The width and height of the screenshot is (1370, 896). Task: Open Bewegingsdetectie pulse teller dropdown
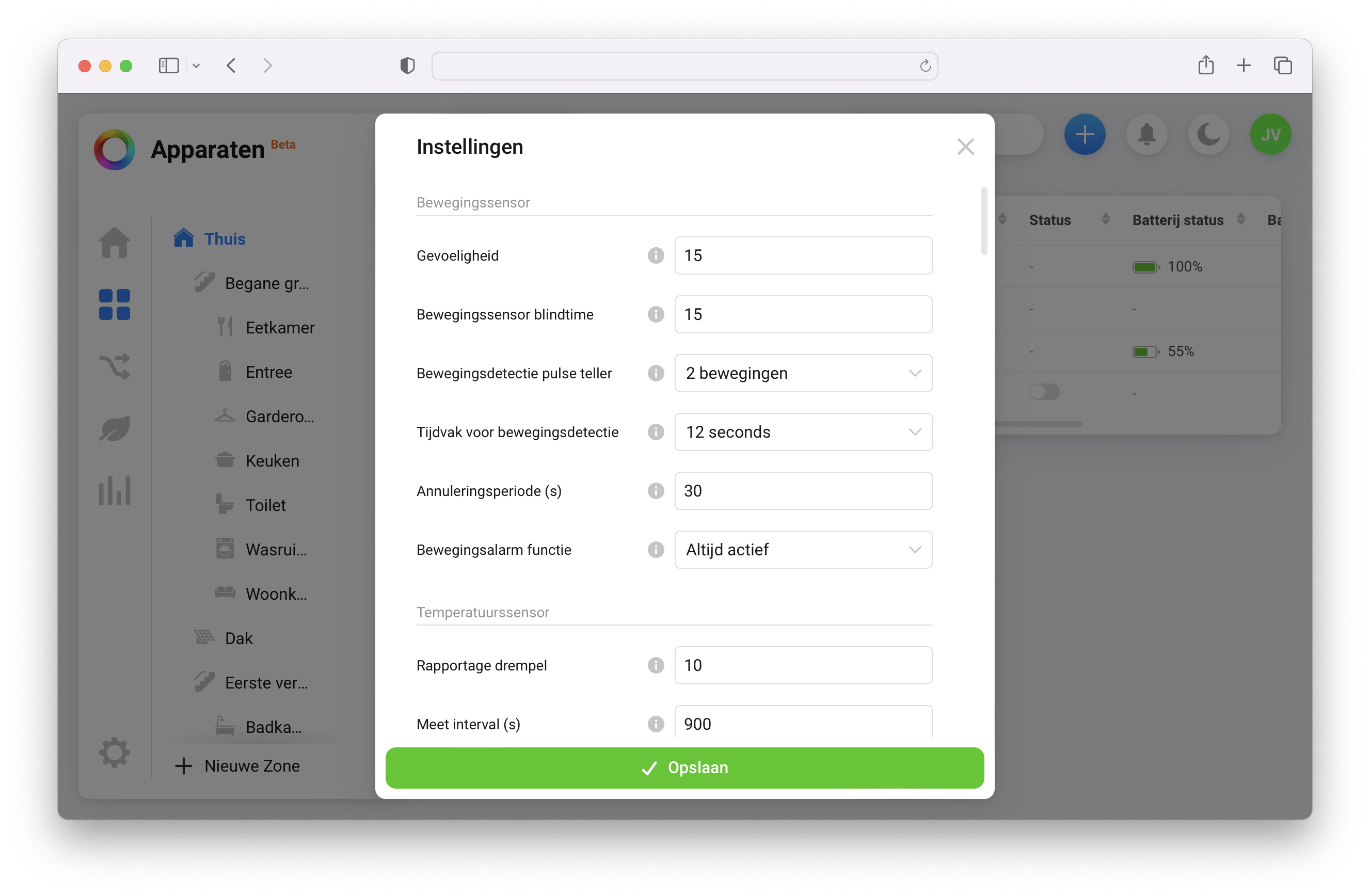pyautogui.click(x=803, y=373)
